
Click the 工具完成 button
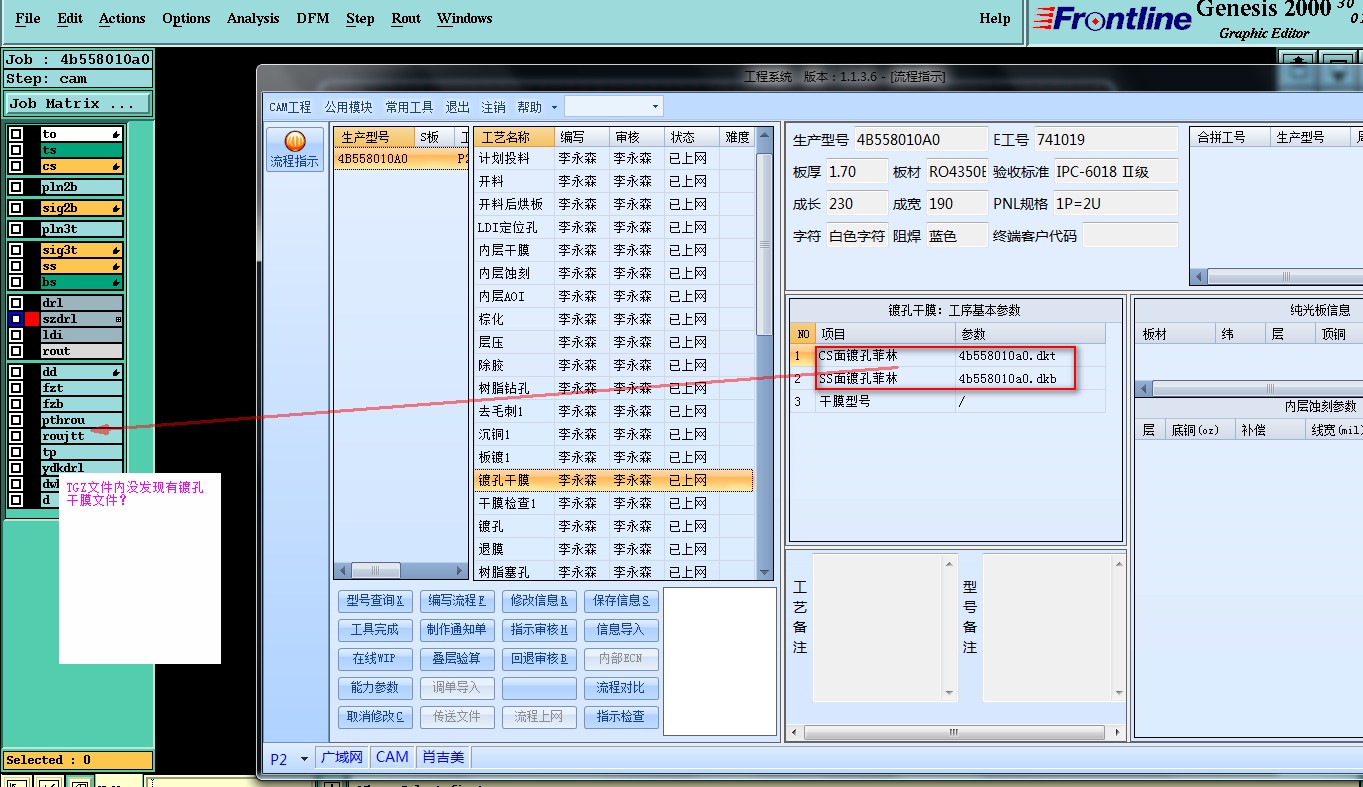click(x=375, y=629)
